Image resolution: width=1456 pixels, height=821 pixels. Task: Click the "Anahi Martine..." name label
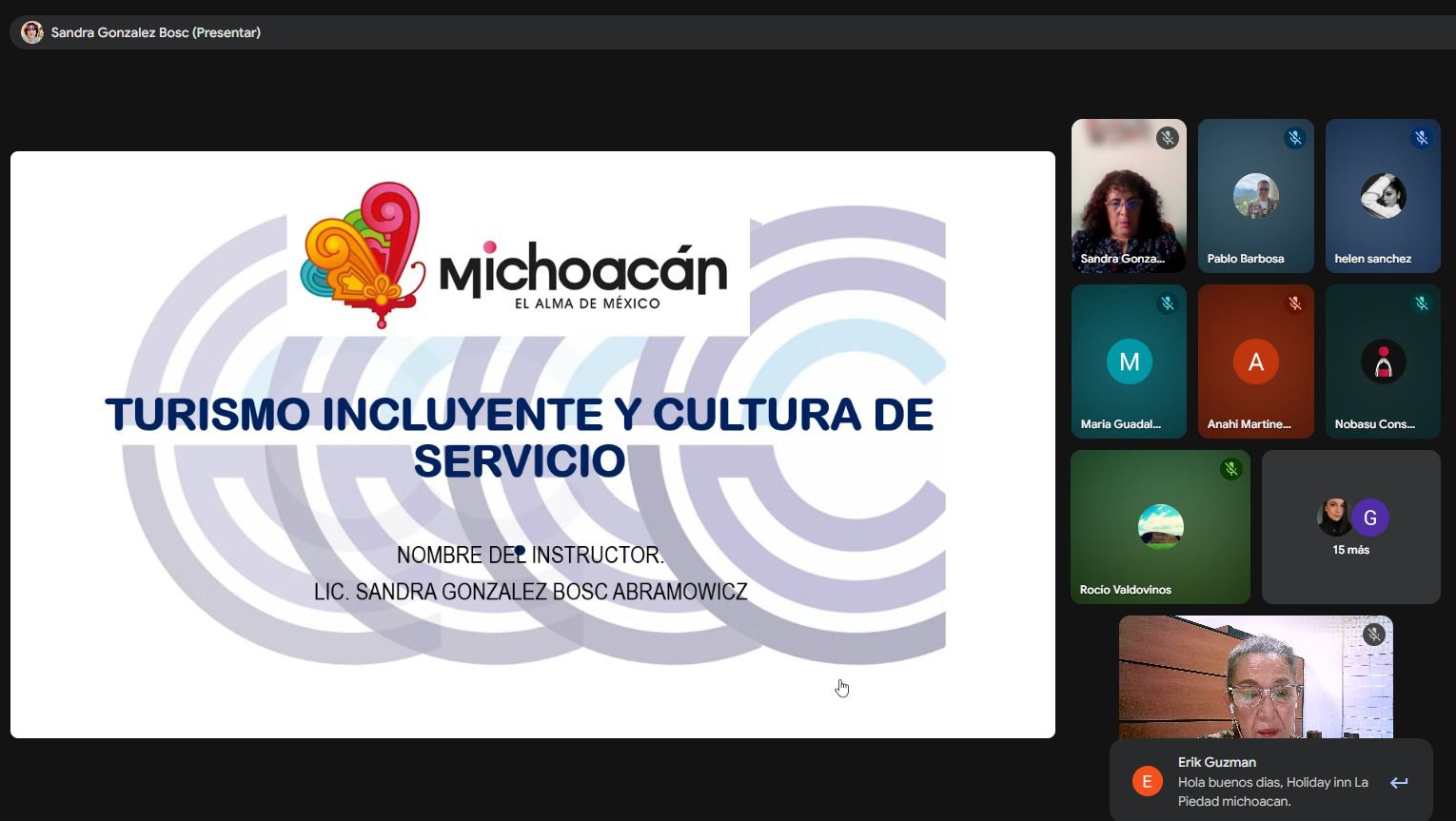[x=1249, y=424]
